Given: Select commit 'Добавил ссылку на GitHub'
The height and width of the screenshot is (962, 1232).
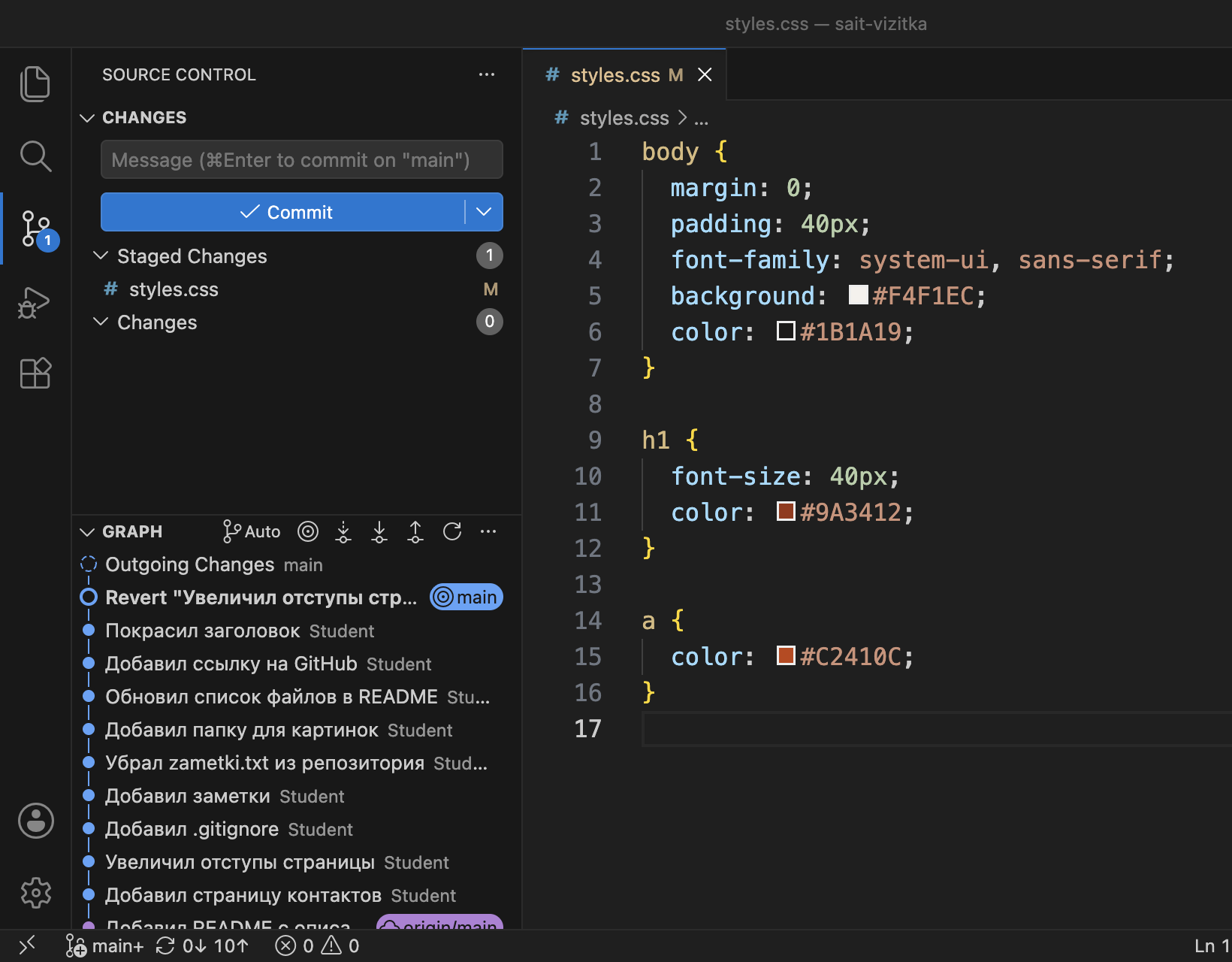Looking at the screenshot, I should coord(297,664).
